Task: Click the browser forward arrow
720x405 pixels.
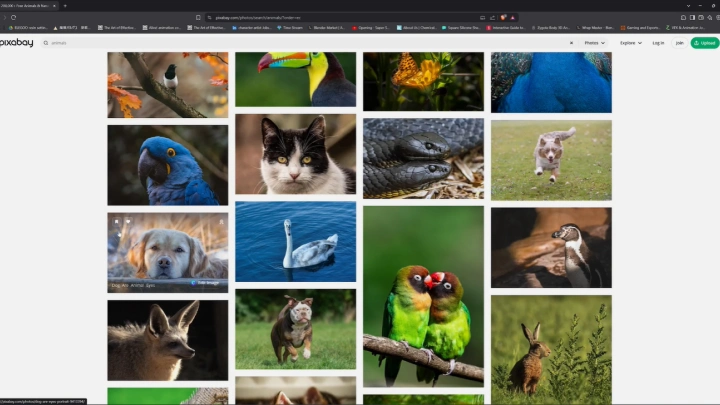Action: [x=4, y=17]
